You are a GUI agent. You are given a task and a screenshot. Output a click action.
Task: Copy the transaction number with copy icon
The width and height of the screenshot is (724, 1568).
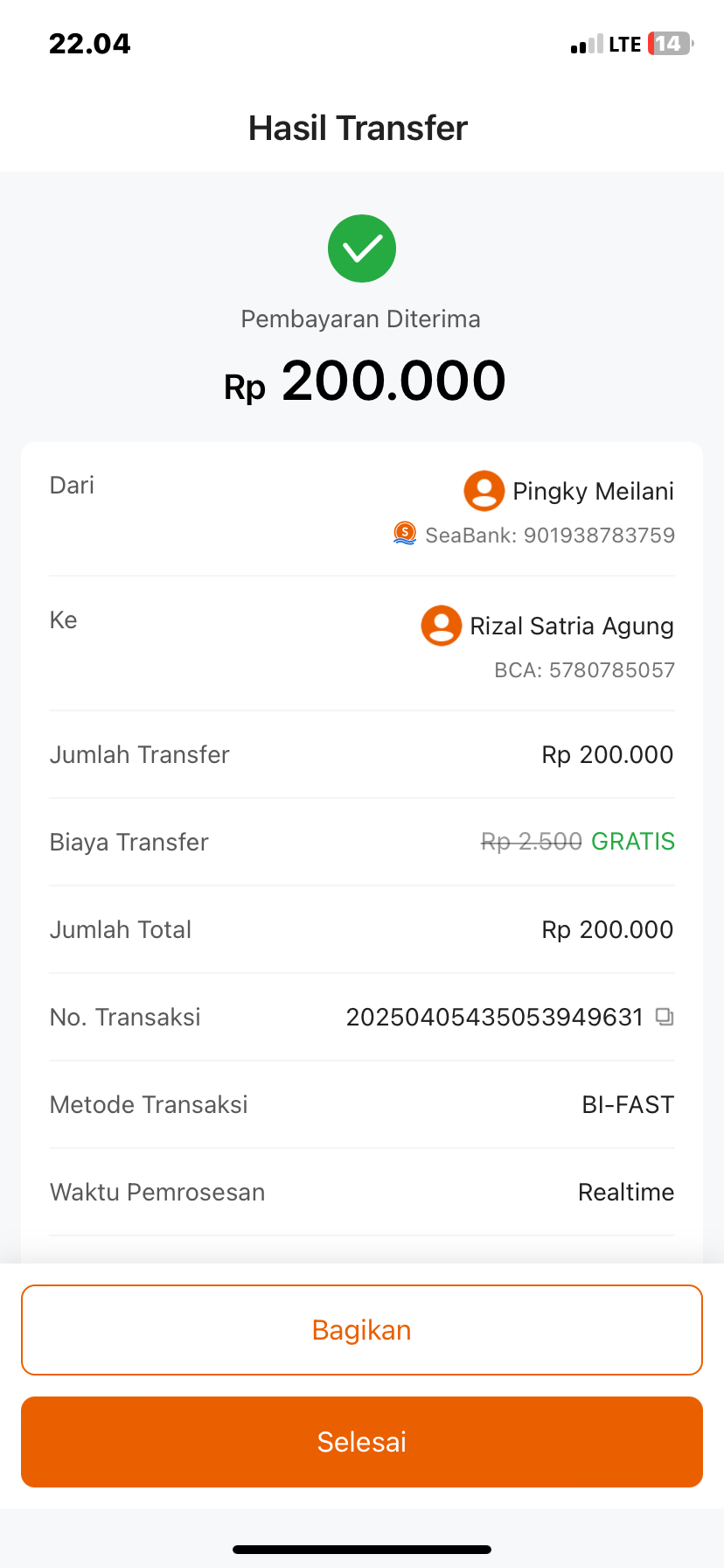coord(665,1017)
